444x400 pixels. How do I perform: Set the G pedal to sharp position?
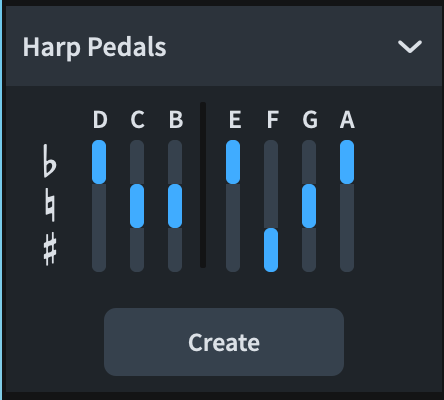click(x=309, y=250)
